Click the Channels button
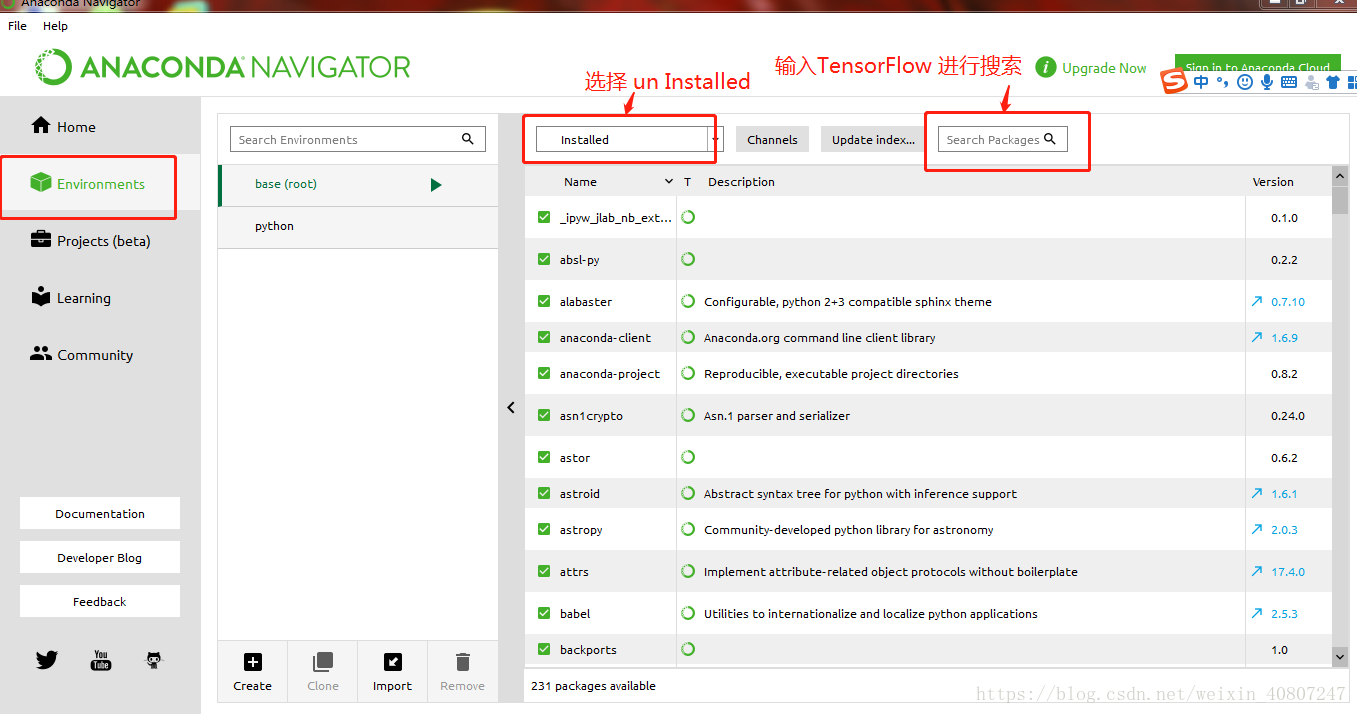Viewport: 1357px width, 714px height. point(772,139)
